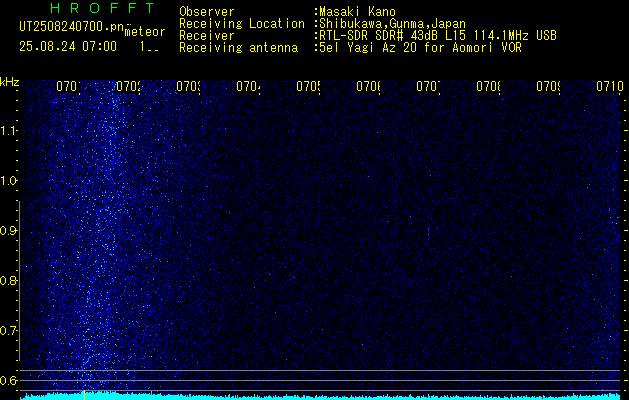The image size is (629, 400).
Task: Click the observer name Masaki Kano
Action: click(357, 12)
